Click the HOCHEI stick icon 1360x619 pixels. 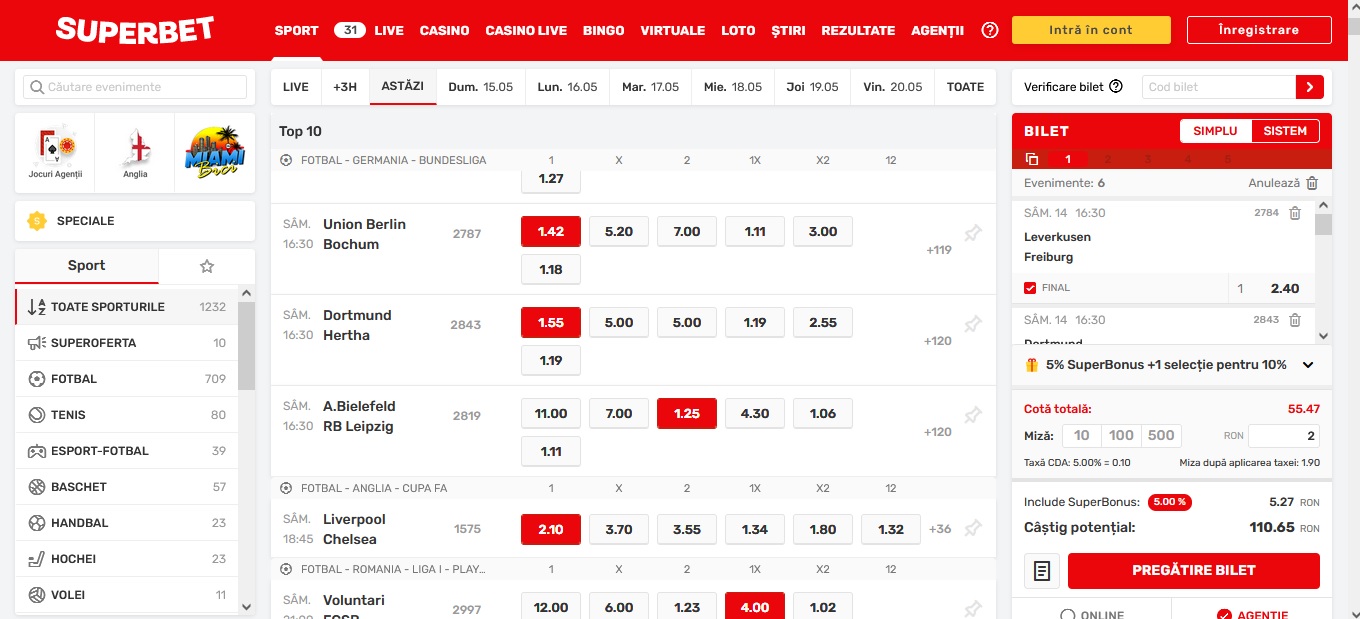37,559
